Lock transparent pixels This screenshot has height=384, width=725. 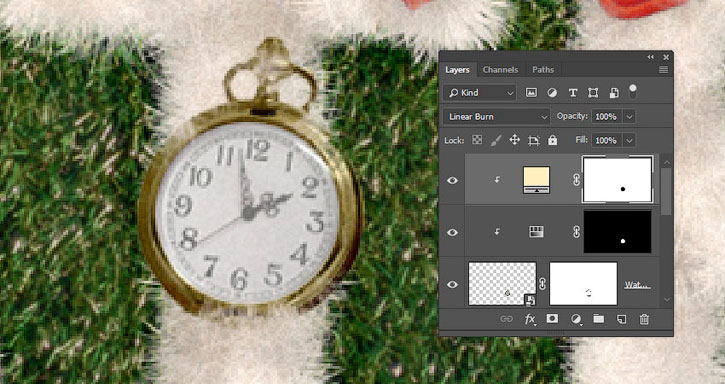coord(477,140)
